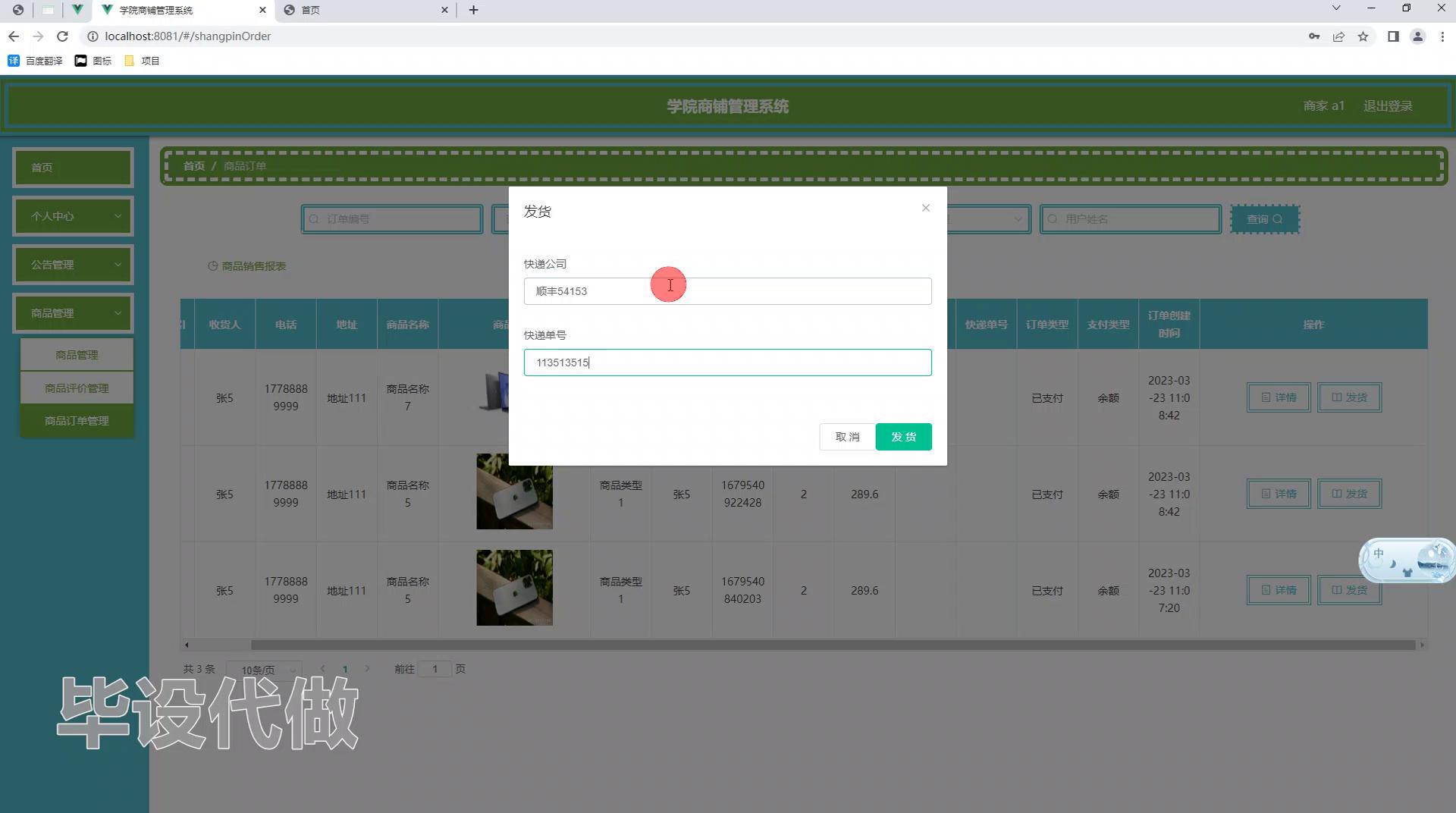
Task: Click 退出登录 in the header
Action: click(x=1388, y=106)
